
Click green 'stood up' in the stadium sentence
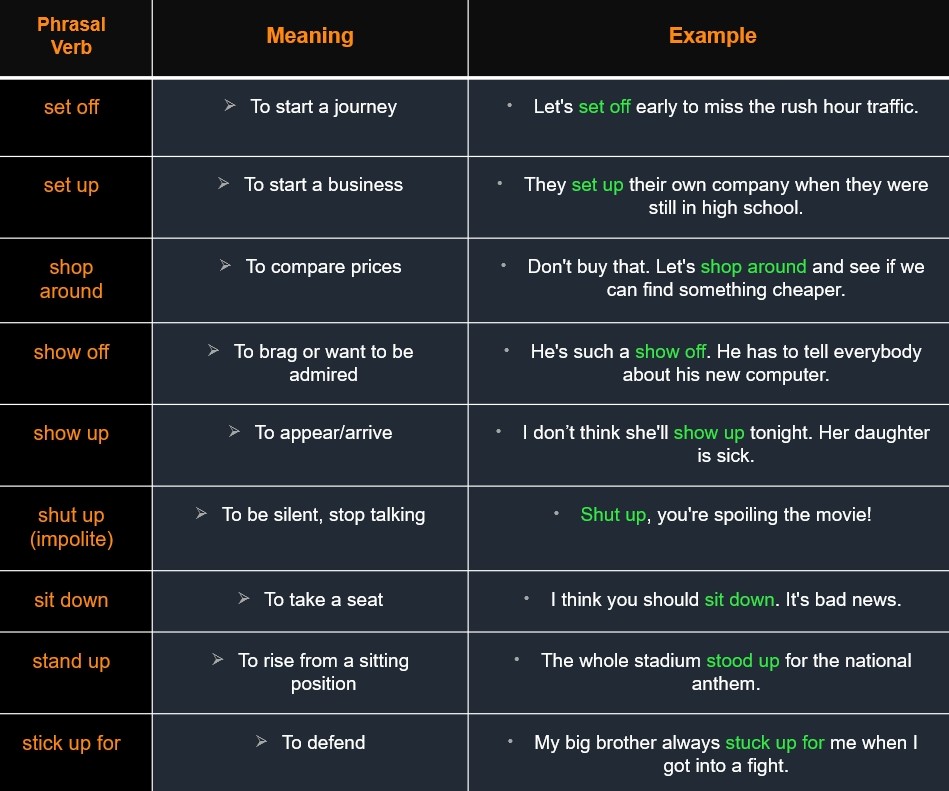click(743, 660)
